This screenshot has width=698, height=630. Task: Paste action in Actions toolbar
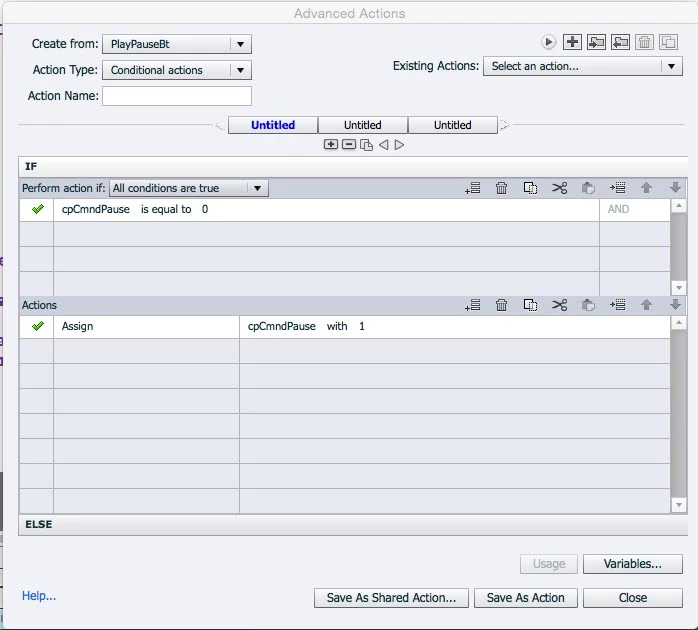(588, 305)
